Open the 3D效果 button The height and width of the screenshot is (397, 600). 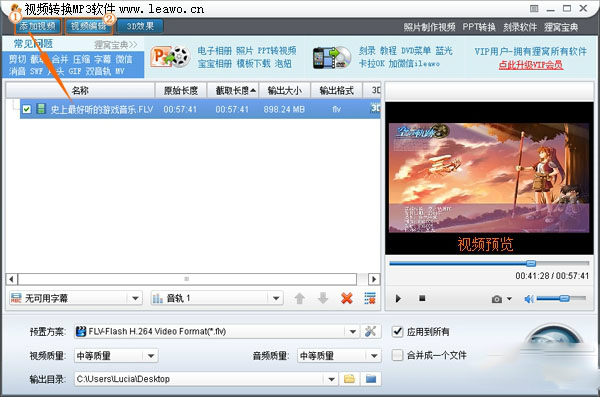(x=140, y=26)
